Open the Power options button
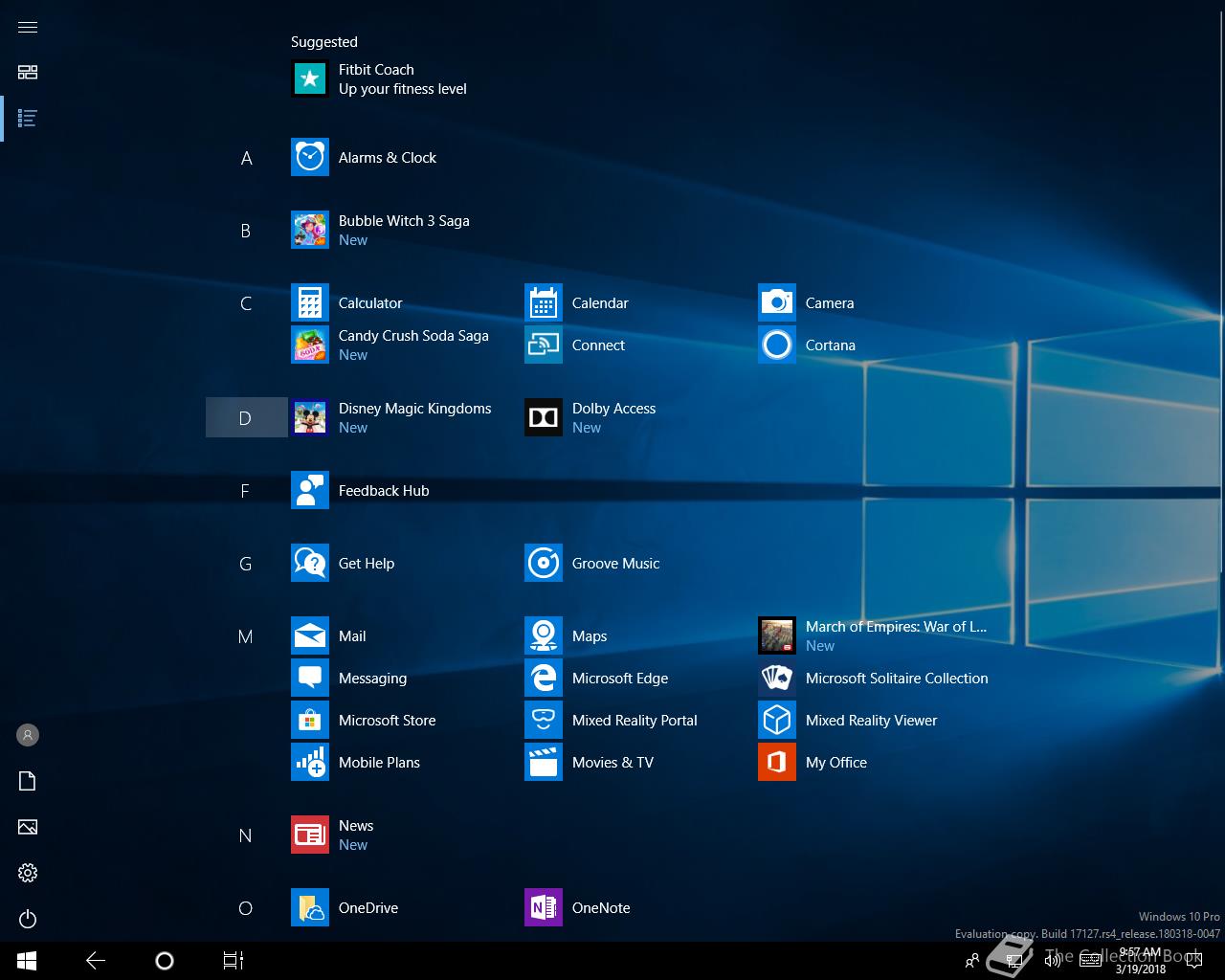Viewport: 1225px width, 980px height. click(x=28, y=919)
